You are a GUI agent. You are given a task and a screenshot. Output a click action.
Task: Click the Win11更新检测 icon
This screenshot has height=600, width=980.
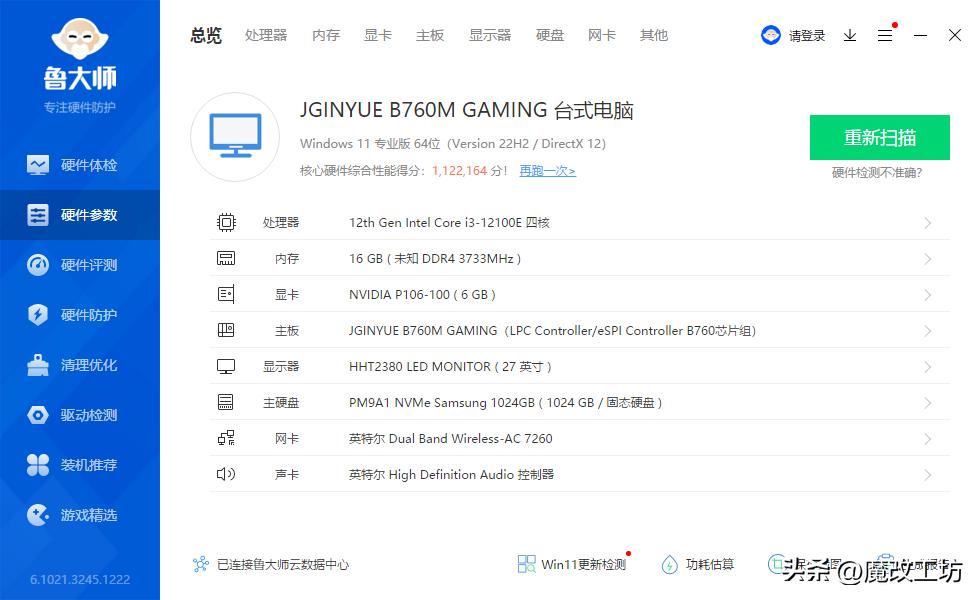point(526,564)
